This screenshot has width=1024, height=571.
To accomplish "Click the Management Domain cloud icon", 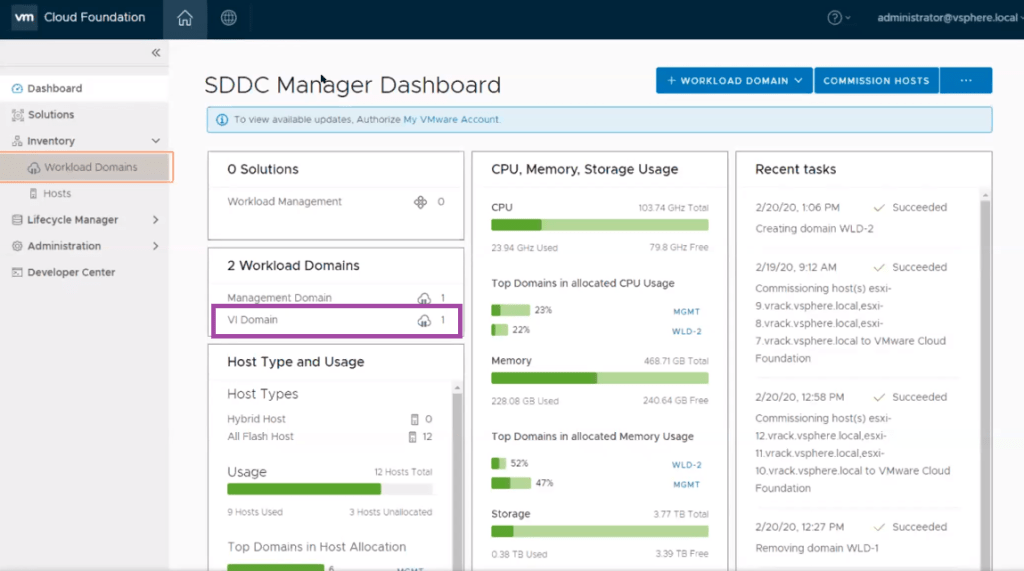I will pos(424,298).
